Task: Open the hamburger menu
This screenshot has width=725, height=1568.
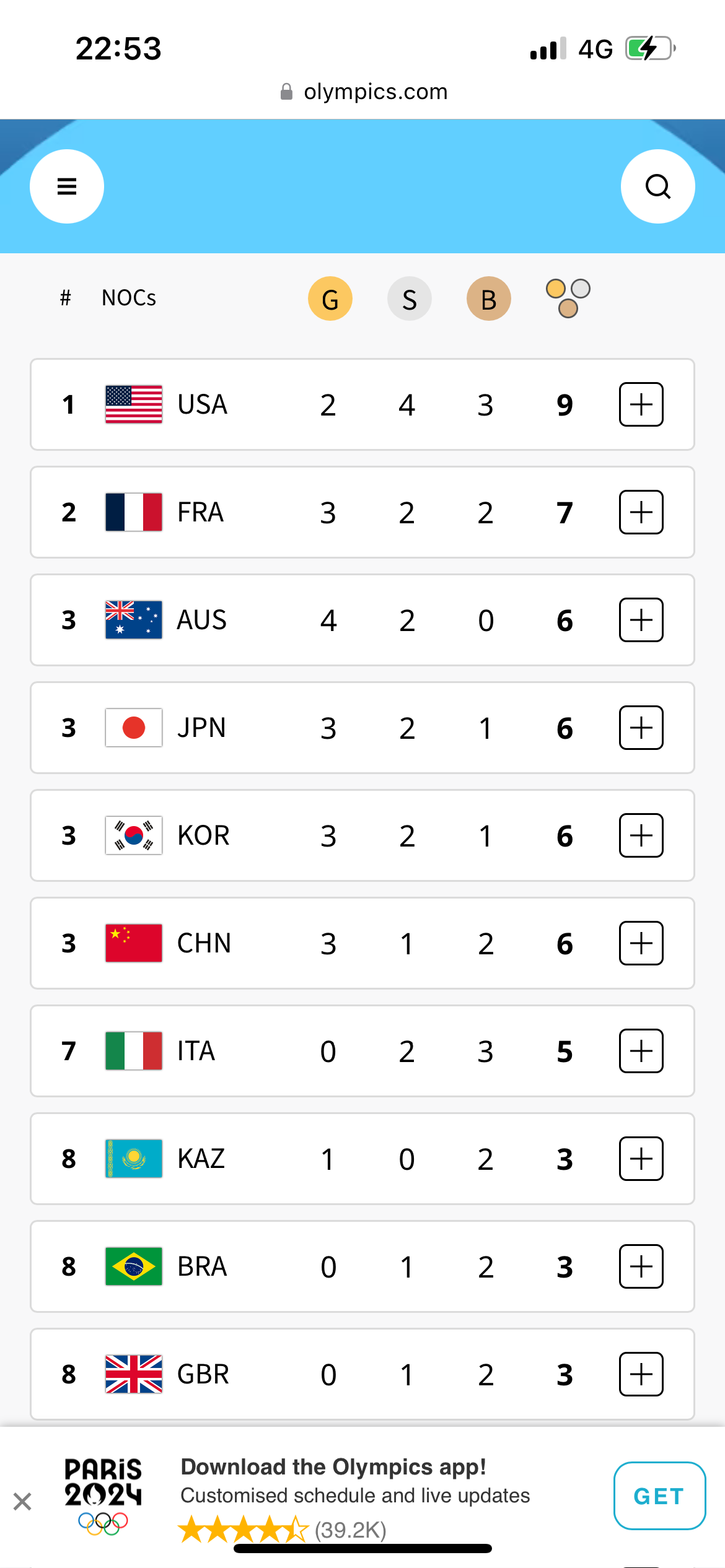Action: (x=67, y=186)
